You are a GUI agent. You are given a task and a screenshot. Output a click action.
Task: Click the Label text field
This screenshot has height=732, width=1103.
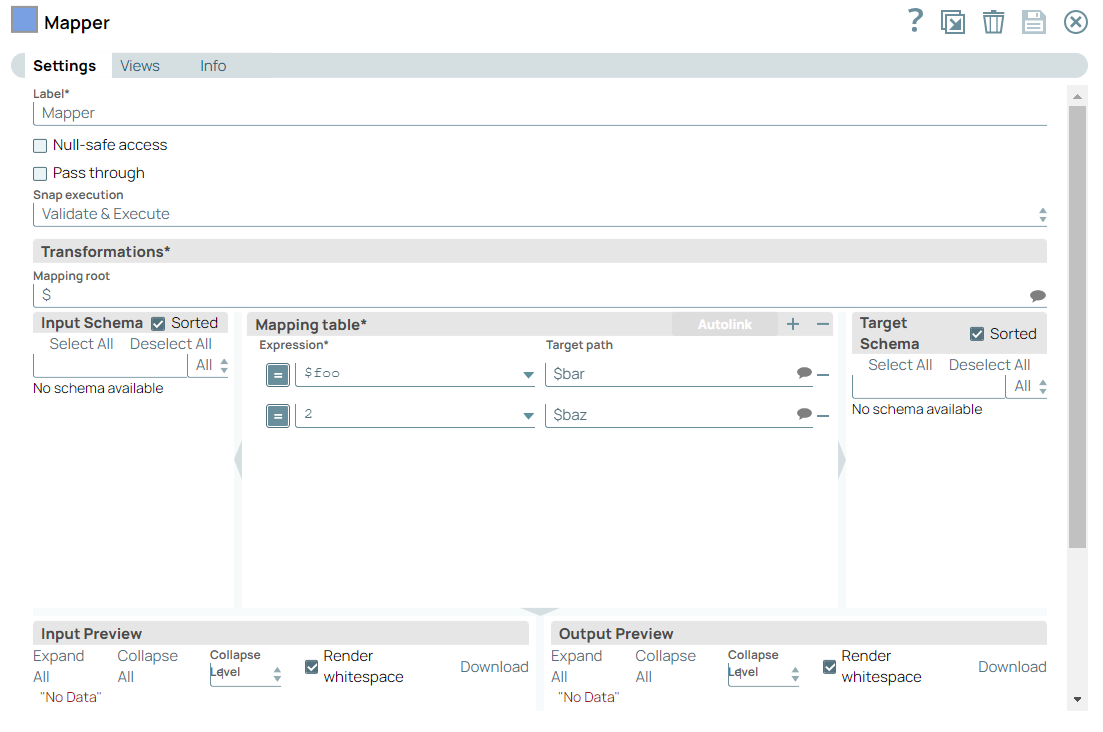point(540,113)
